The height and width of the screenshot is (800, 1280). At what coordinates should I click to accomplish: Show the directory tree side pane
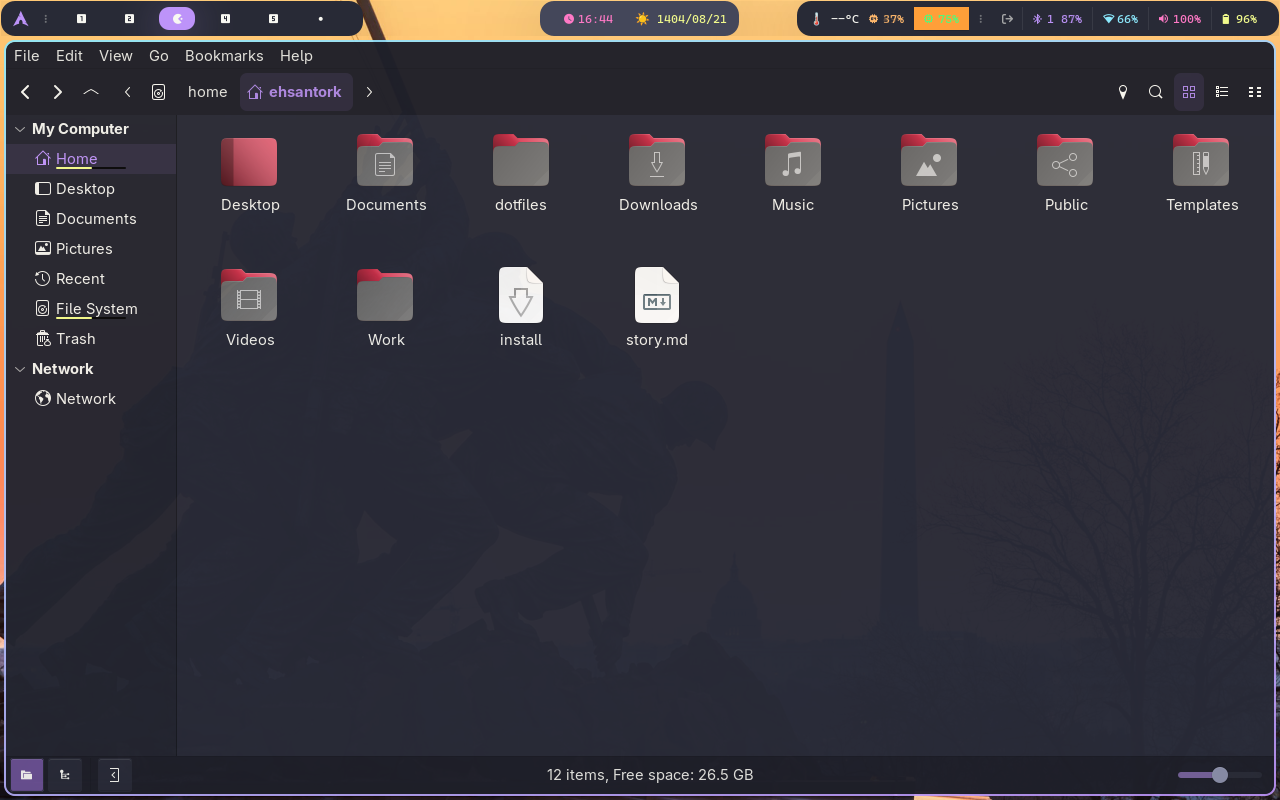64,774
